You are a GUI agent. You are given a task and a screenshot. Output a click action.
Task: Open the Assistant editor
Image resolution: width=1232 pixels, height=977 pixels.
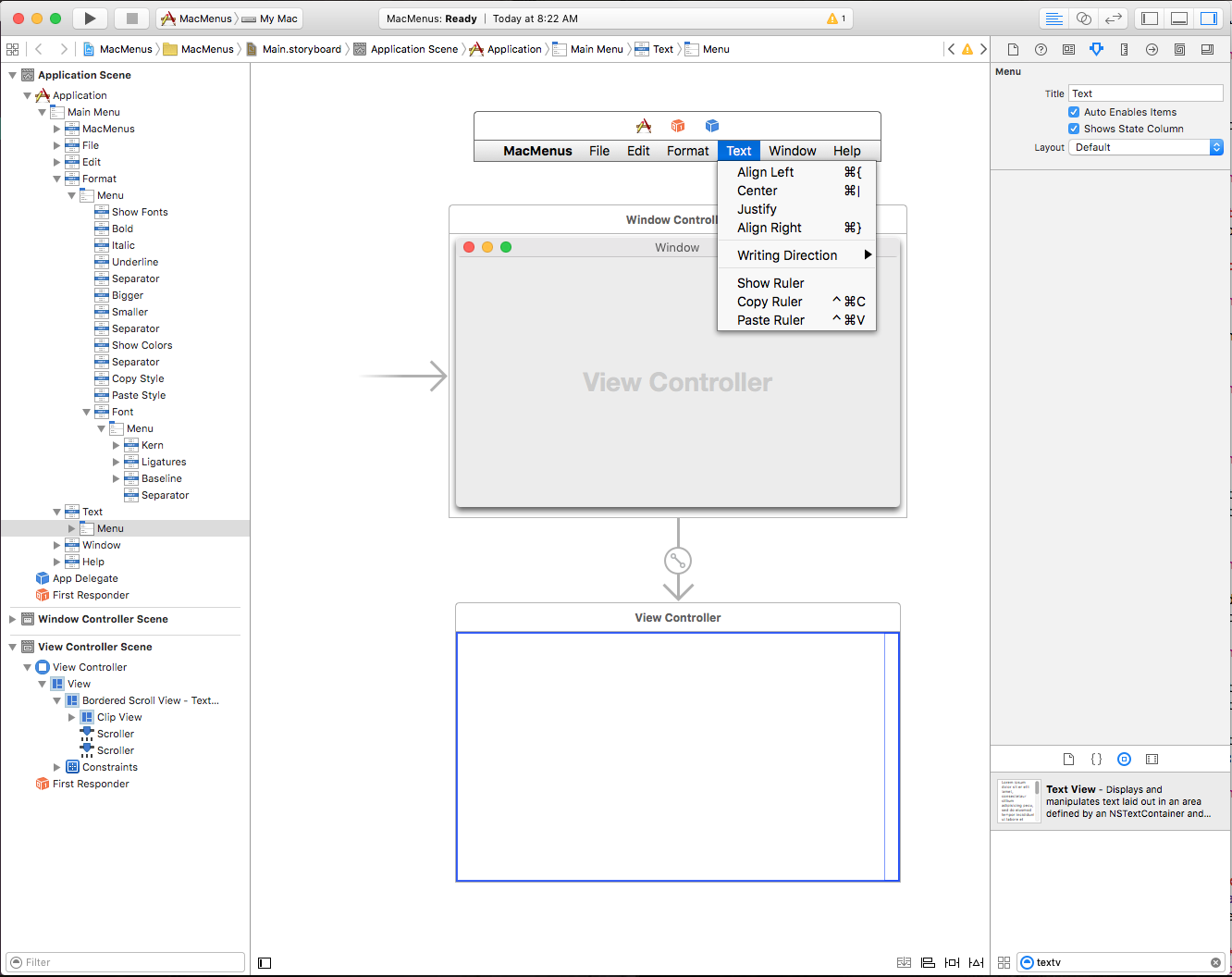click(x=1084, y=19)
